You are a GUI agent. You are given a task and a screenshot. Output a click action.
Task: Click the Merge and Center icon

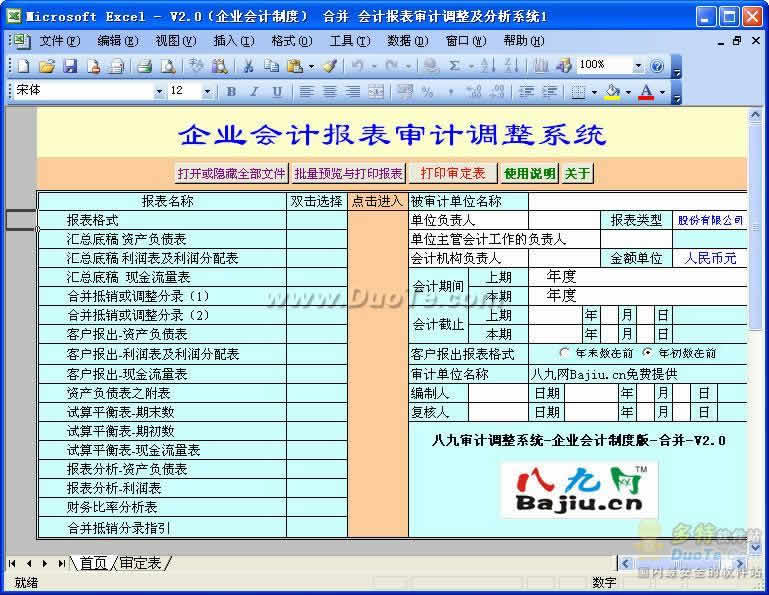[376, 91]
